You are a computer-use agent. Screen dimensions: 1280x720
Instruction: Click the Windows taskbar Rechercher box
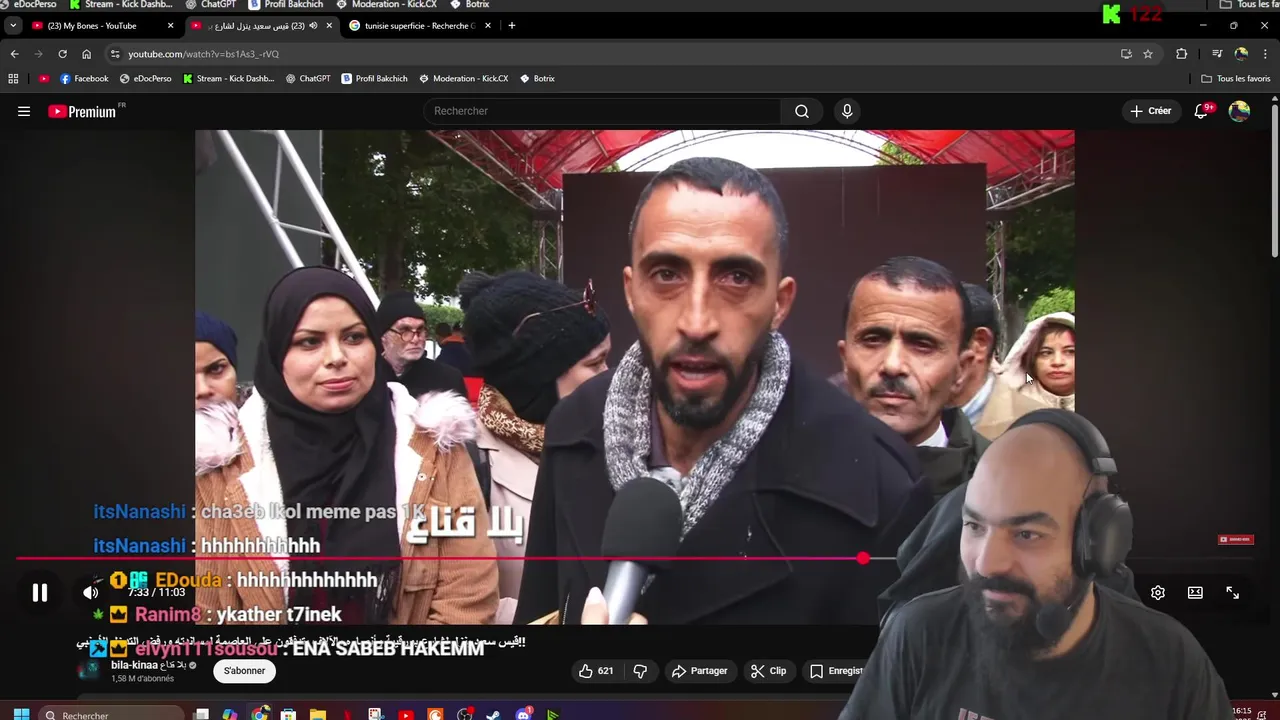coord(112,714)
